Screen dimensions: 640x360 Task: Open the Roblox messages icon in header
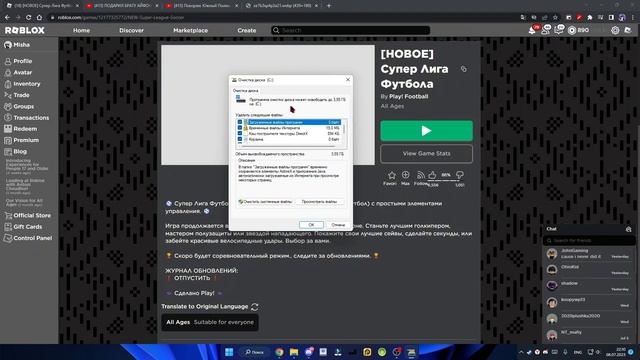558,30
